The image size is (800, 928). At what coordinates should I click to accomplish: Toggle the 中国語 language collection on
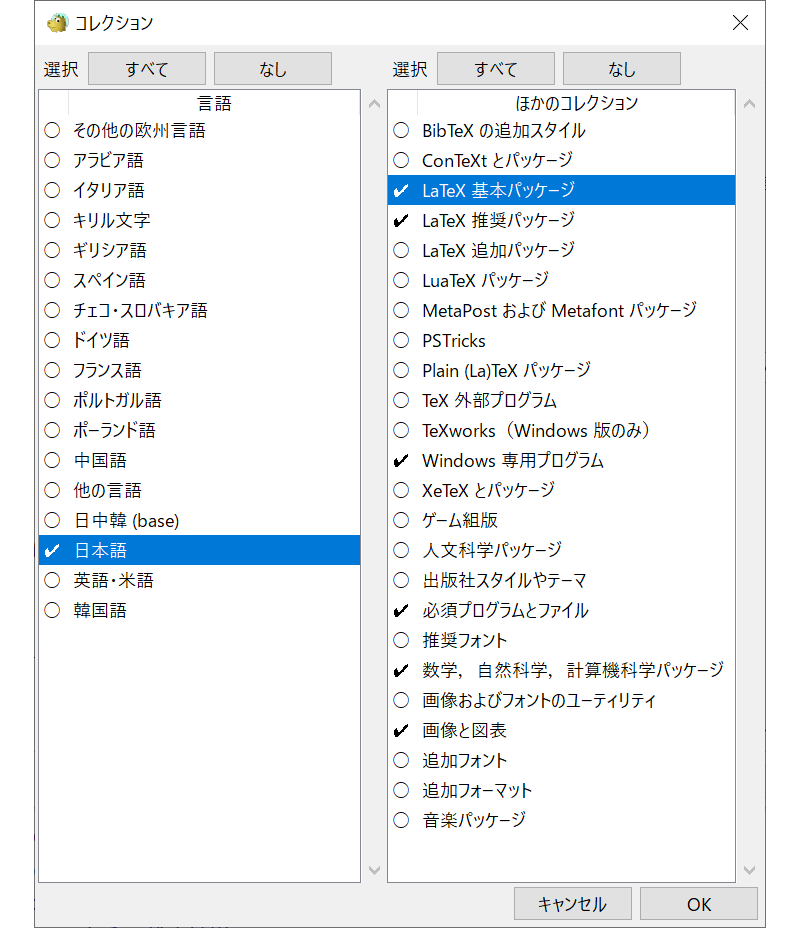[53, 461]
